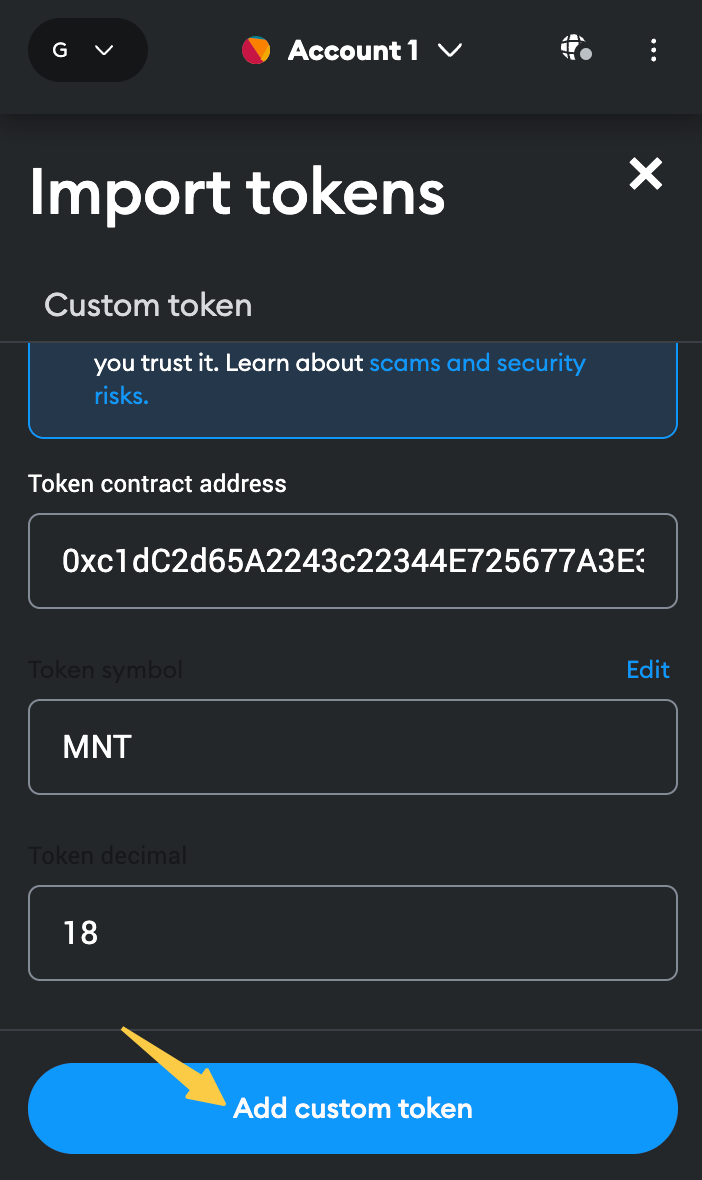Image resolution: width=702 pixels, height=1180 pixels.
Task: Click the chevron inside the network selector
Action: tap(105, 50)
